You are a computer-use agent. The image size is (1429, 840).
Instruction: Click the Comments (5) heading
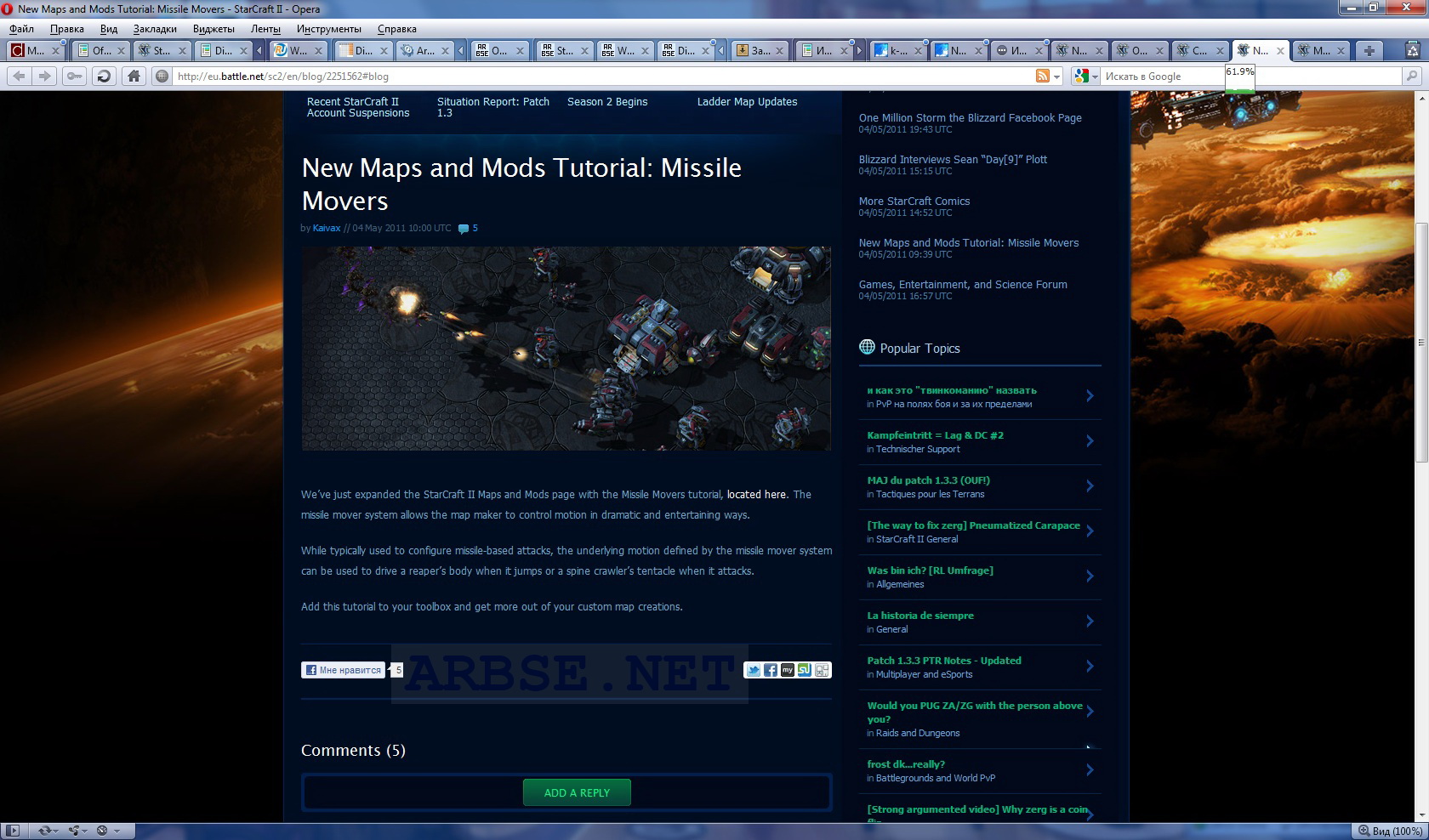click(353, 751)
